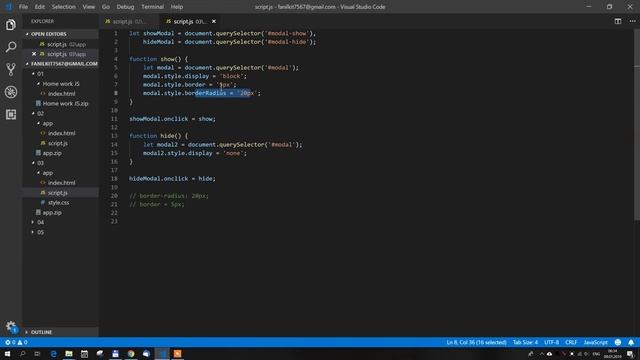Open the Debug view in activity bar
640x360 pixels.
[x=11, y=92]
